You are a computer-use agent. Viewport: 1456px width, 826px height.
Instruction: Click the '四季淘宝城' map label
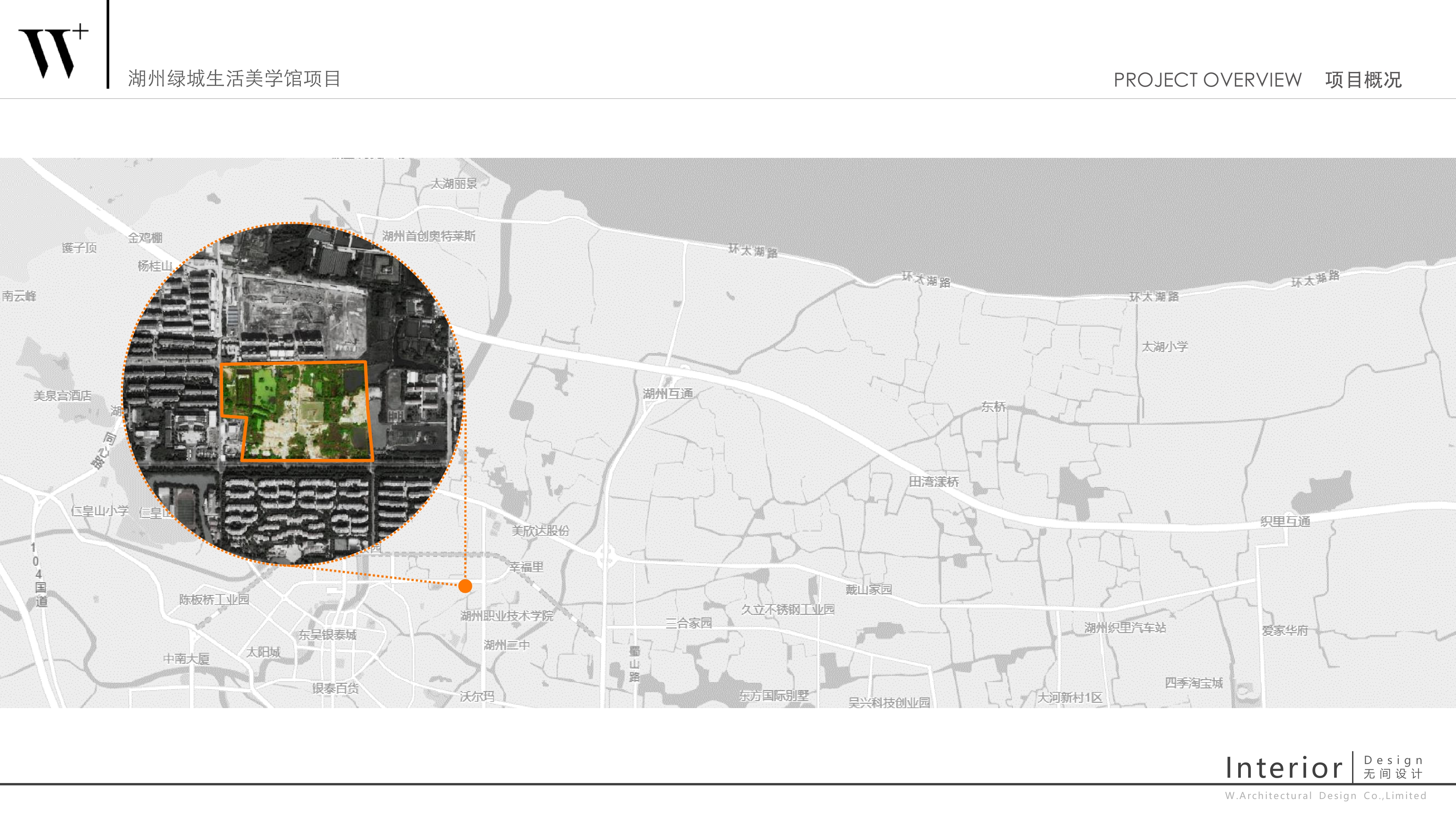(1194, 683)
